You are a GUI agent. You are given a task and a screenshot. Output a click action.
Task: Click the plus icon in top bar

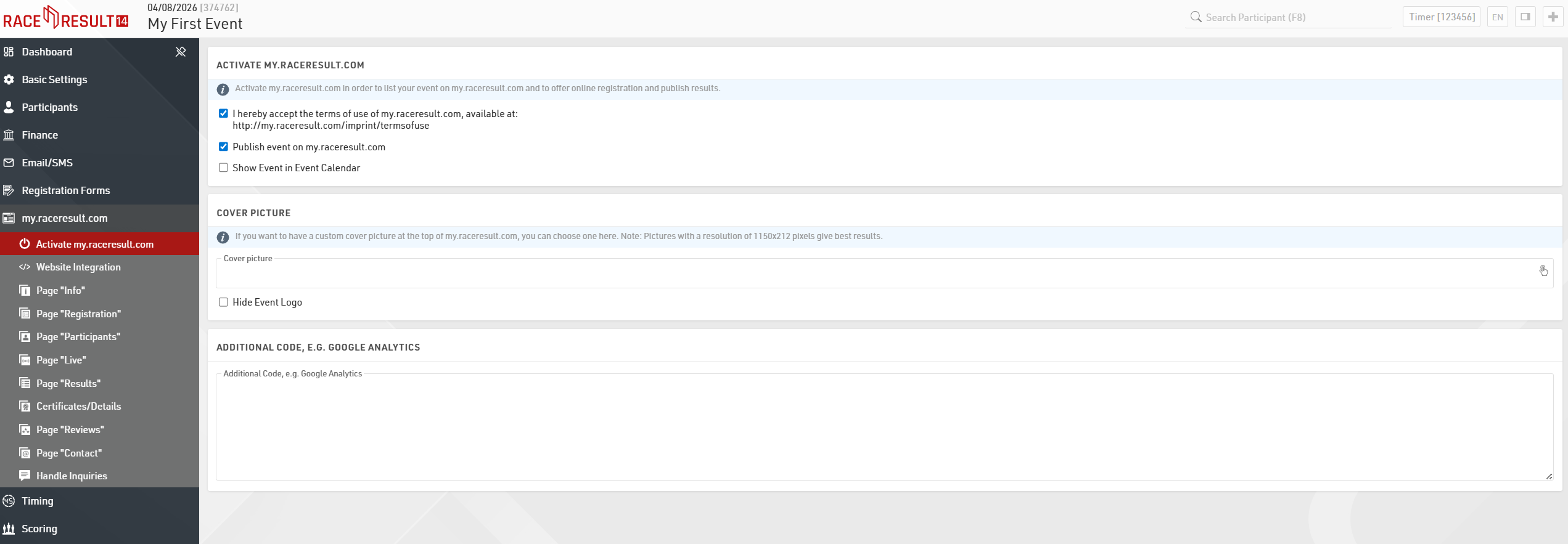click(1553, 17)
